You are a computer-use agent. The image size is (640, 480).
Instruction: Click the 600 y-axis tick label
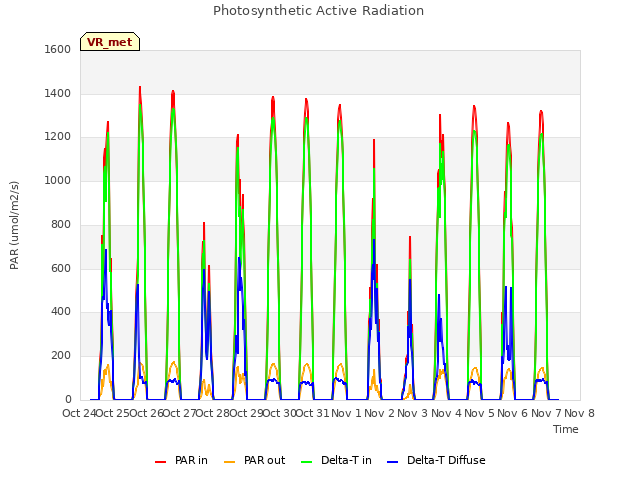click(61, 269)
